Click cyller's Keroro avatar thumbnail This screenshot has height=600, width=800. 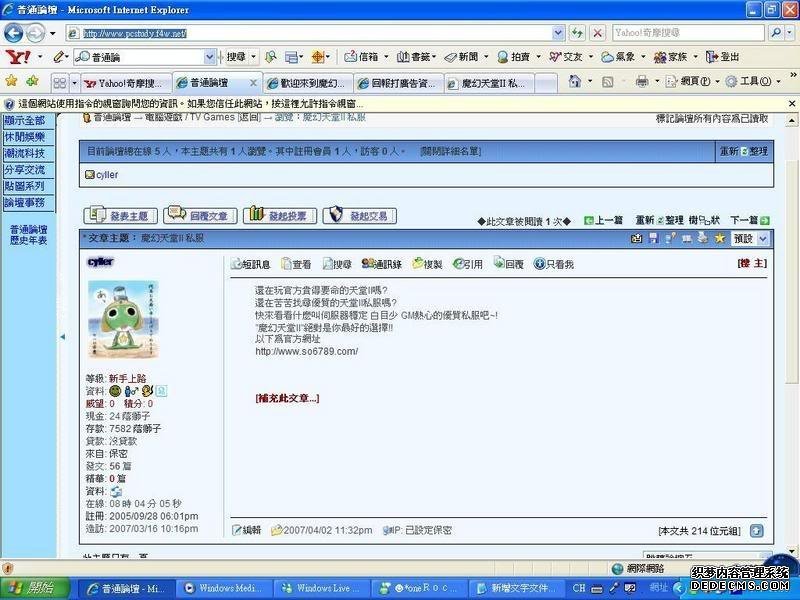point(125,320)
